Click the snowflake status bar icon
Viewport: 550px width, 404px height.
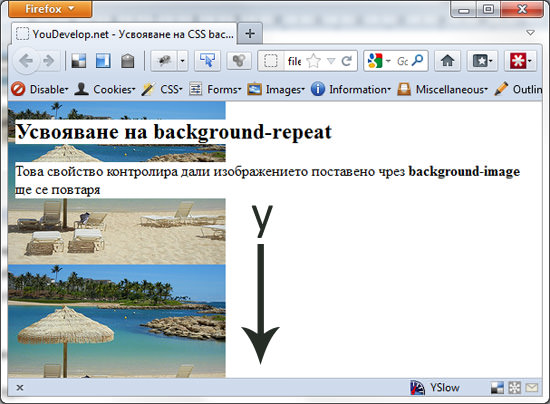pos(514,388)
